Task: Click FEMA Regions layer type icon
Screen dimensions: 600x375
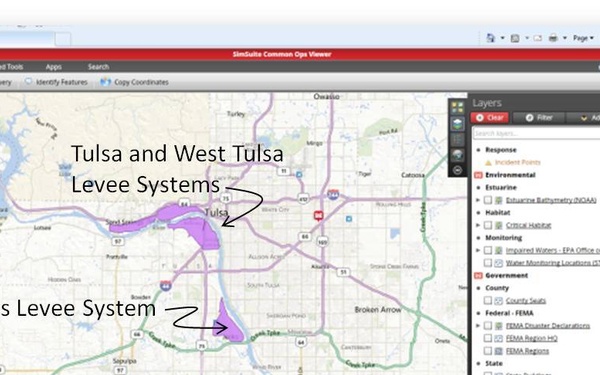Action: [499, 351]
